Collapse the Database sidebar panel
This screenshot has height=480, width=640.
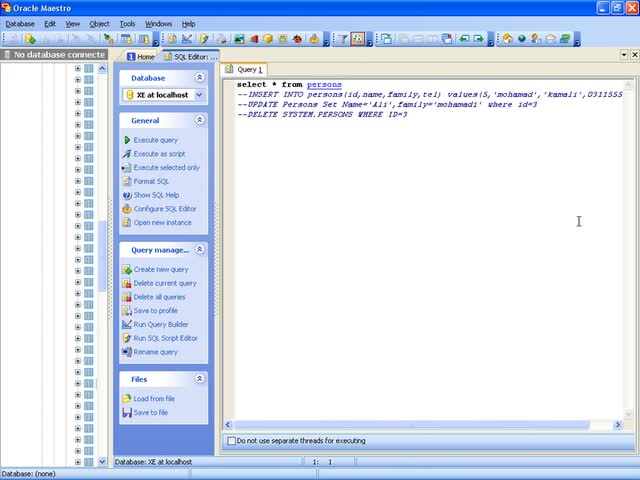coord(200,77)
